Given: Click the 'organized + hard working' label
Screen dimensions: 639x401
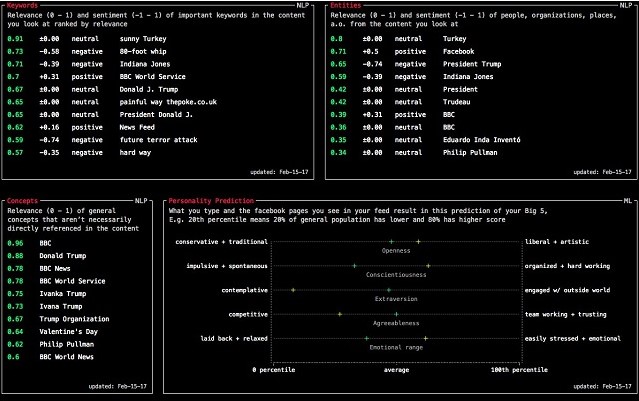Looking at the screenshot, I should pyautogui.click(x=567, y=266).
